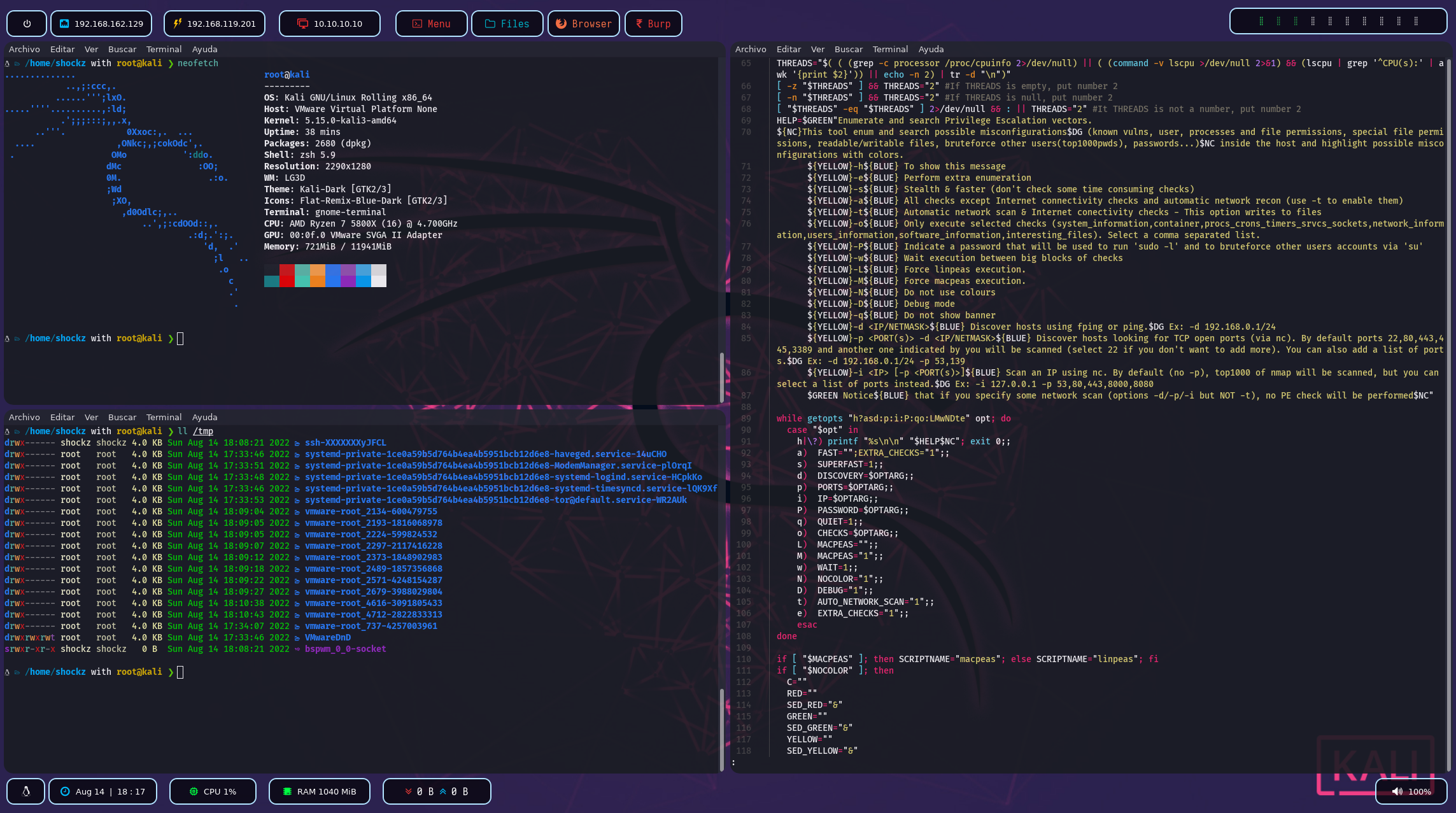Image resolution: width=1456 pixels, height=813 pixels.
Task: Click prompt cursor in the neofetch terminal
Action: [180, 339]
